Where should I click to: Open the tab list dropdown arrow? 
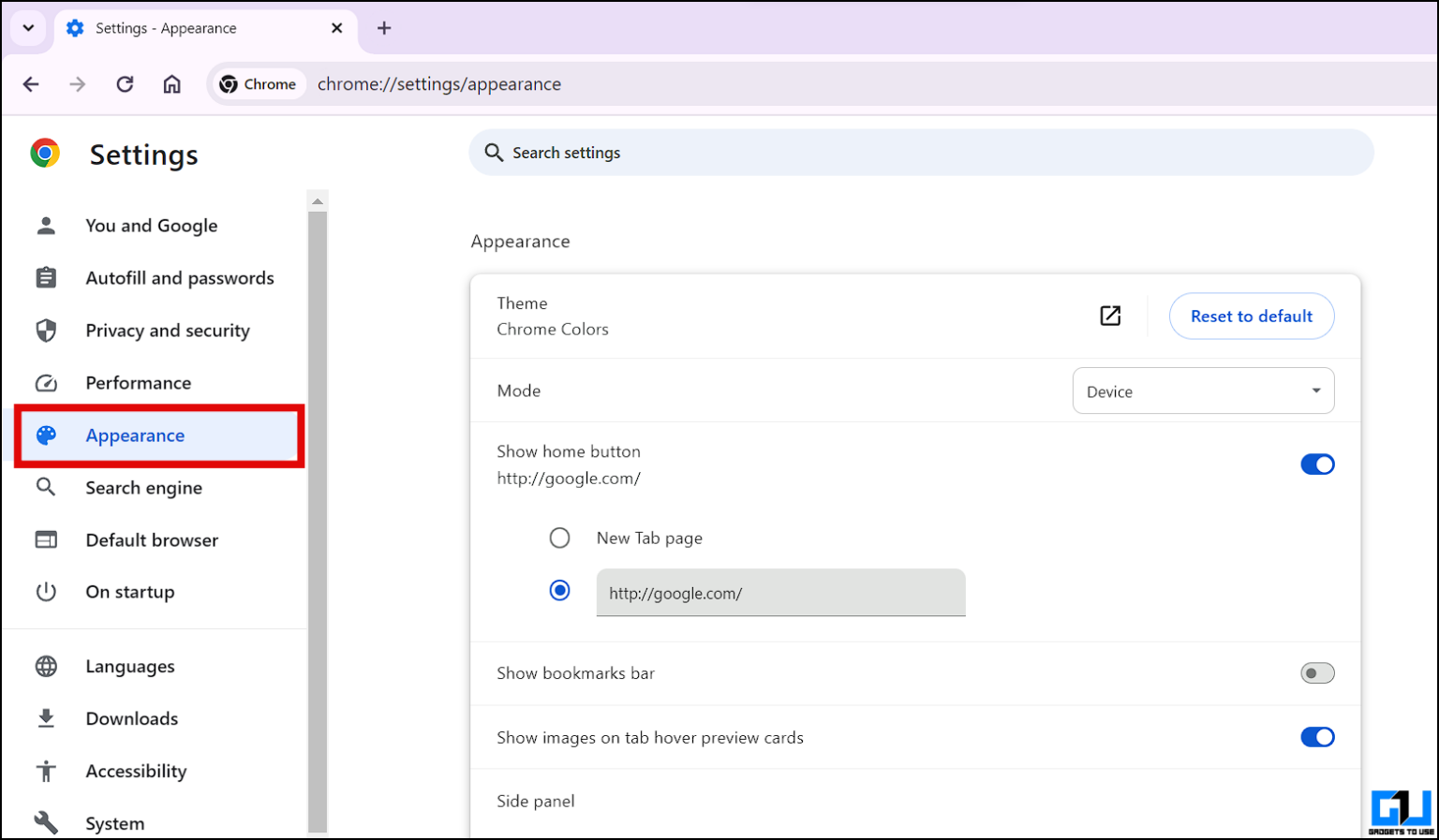[x=27, y=28]
